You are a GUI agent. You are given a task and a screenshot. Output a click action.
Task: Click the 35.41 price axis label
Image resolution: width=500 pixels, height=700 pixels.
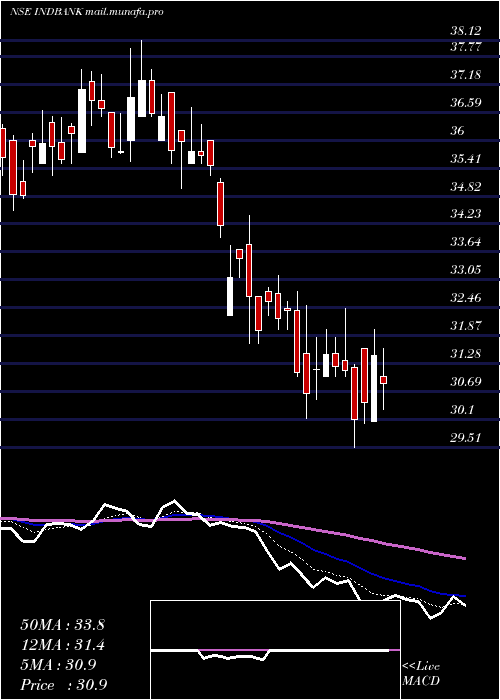tap(466, 158)
